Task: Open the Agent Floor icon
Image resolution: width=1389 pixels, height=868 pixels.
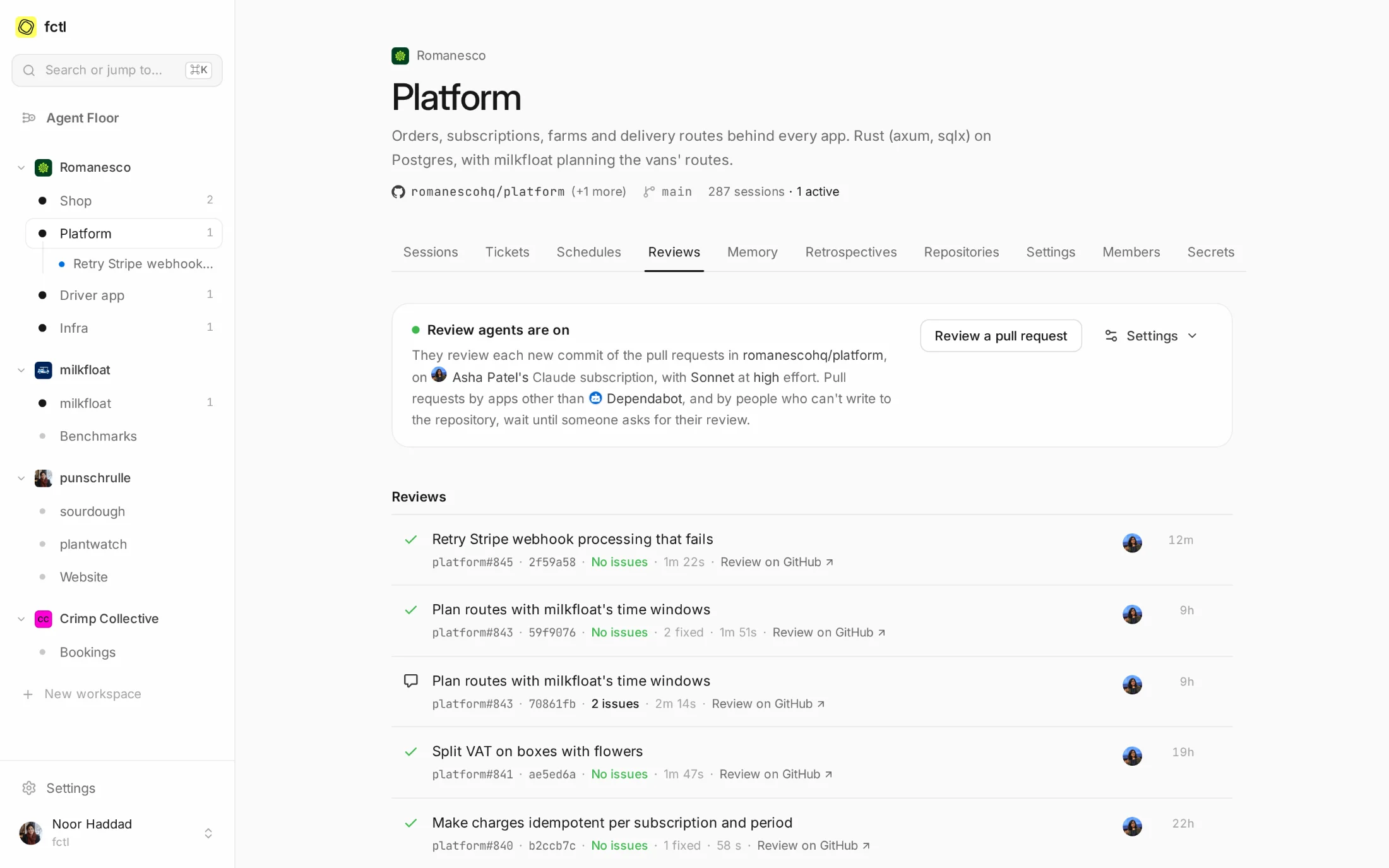Action: [x=28, y=118]
